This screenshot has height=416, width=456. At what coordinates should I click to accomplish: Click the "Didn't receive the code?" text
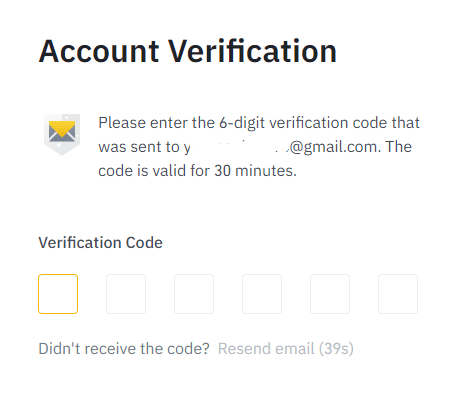(x=124, y=349)
